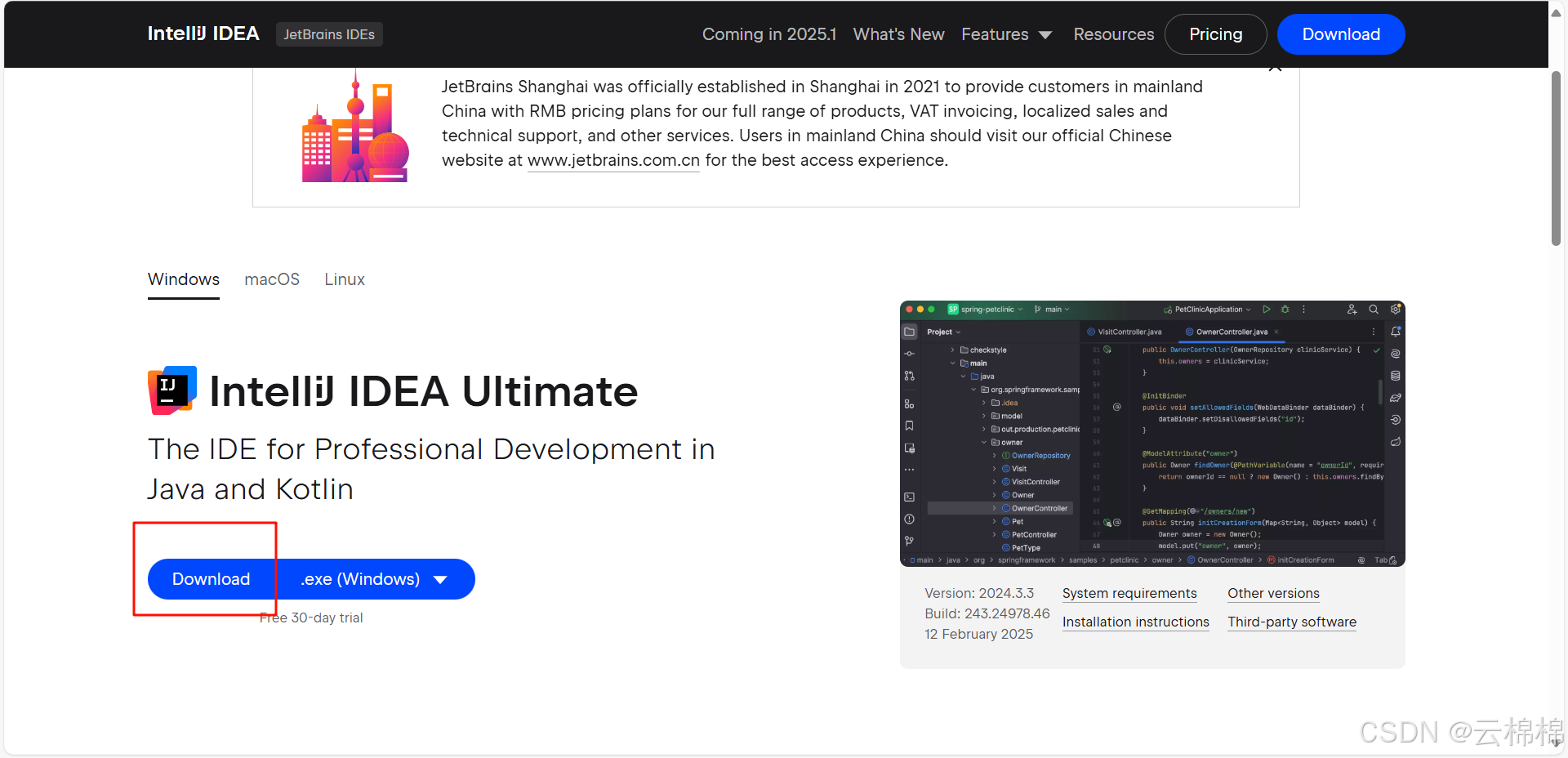Click the 'Version: 2024.3.3' text
The width and height of the screenshot is (1568, 758).
click(979, 593)
